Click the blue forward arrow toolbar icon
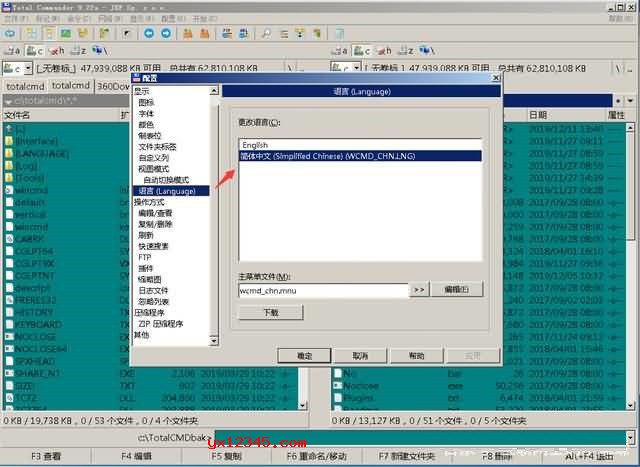The image size is (640, 467). click(x=166, y=33)
